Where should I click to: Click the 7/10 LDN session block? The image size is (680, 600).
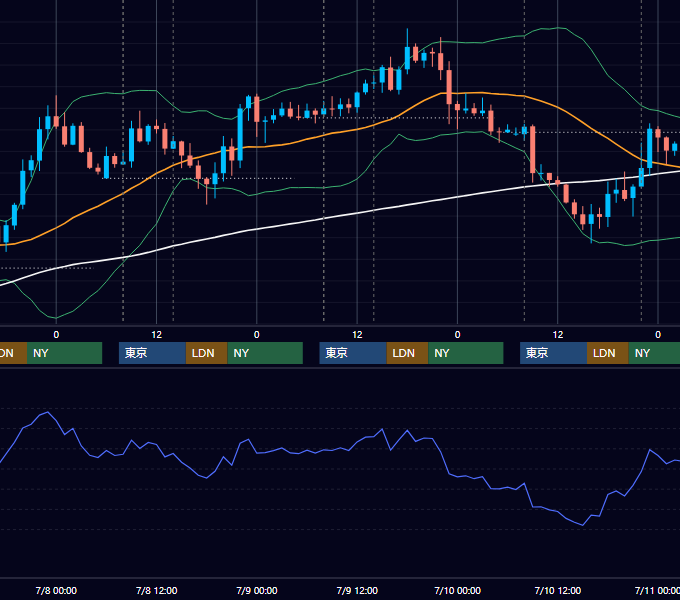tap(608, 353)
